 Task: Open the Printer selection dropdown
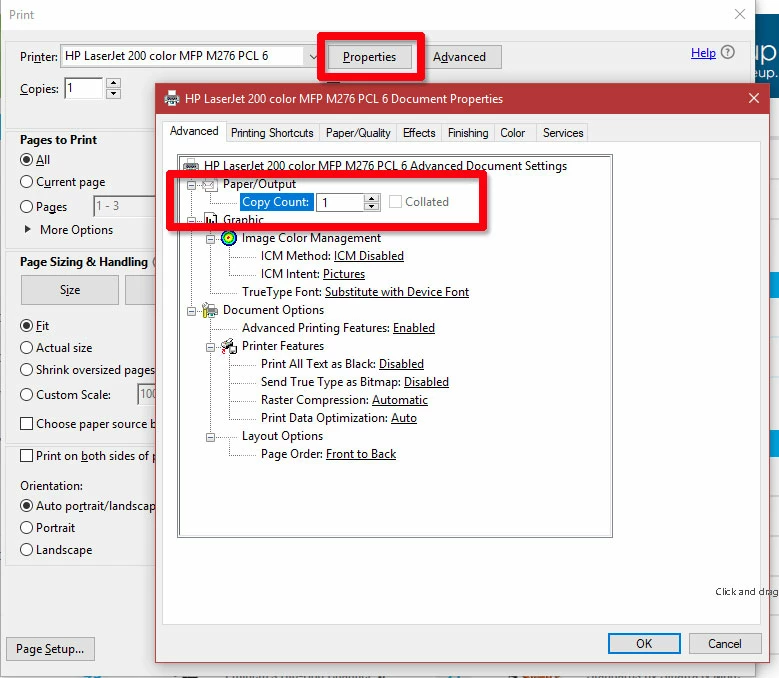[x=312, y=56]
